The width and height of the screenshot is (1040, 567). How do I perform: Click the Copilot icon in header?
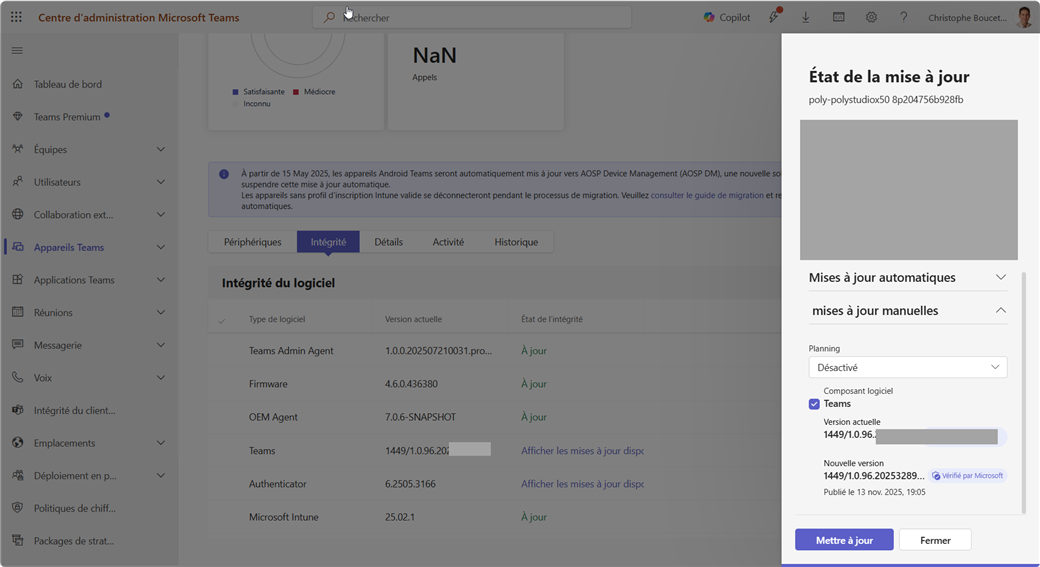(x=709, y=17)
